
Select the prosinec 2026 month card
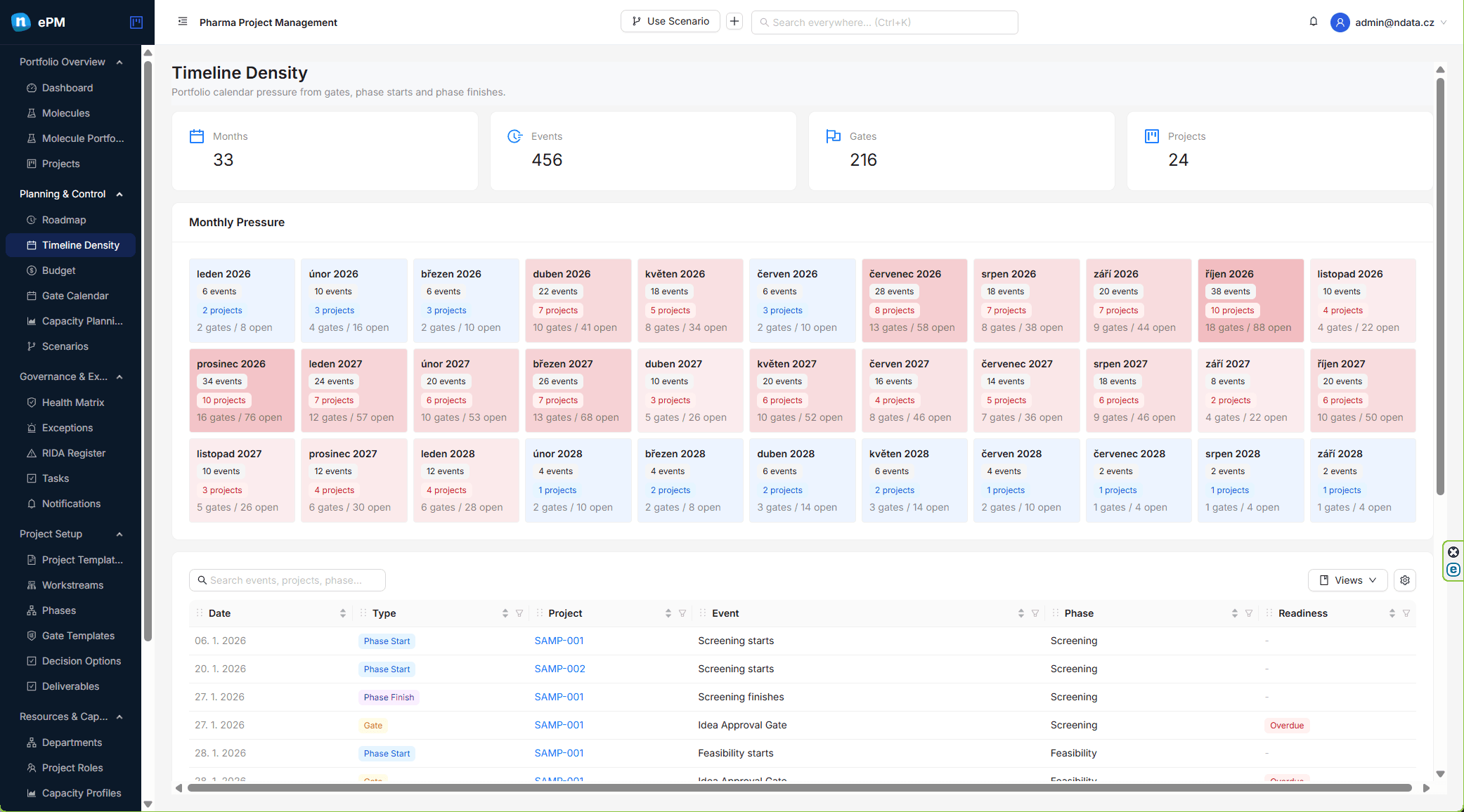point(242,391)
